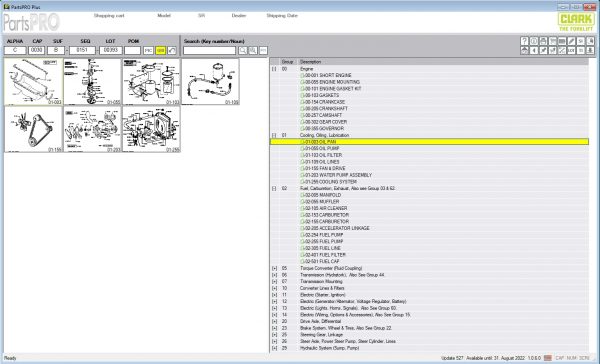
Task: Select 00-055 ENGINE MOUNTING
Action: 332,82
